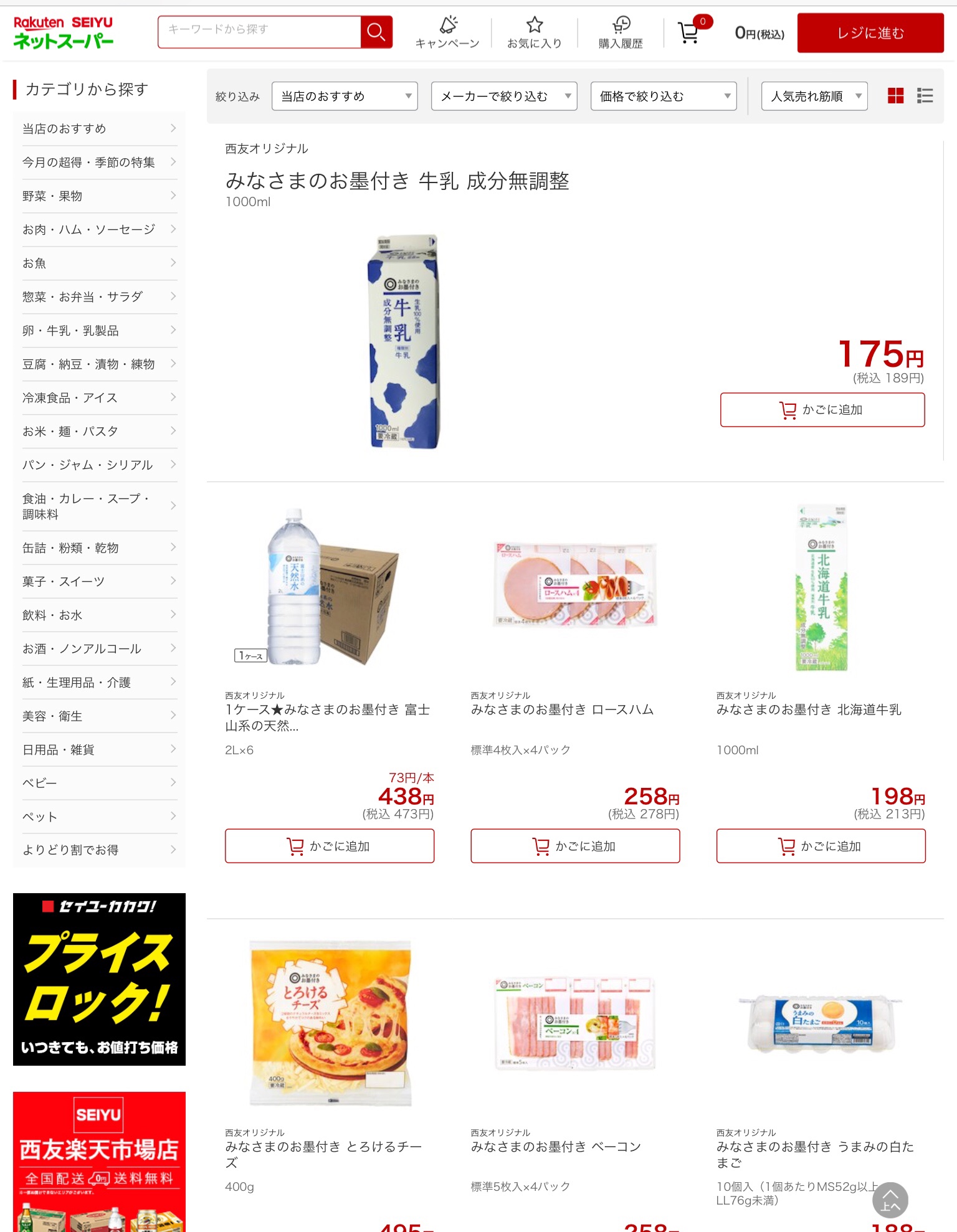Screen dimensions: 957x1232
Task: Open the shopping cart icon
Action: point(690,32)
